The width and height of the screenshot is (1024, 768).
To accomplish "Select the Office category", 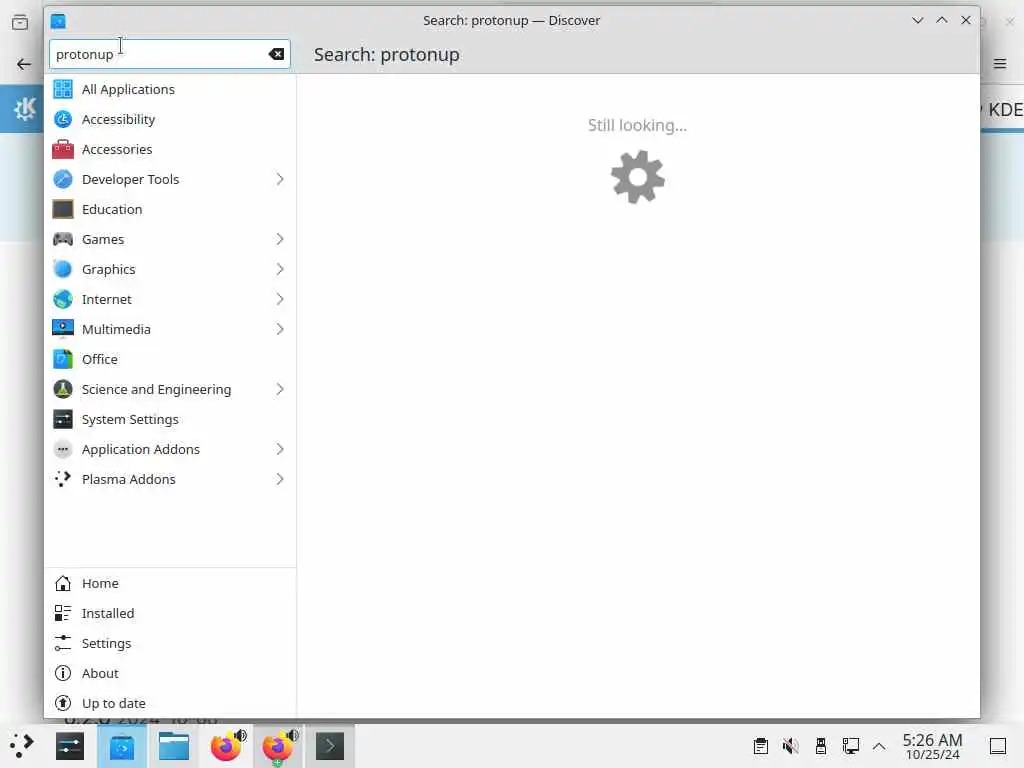I will point(170,360).
